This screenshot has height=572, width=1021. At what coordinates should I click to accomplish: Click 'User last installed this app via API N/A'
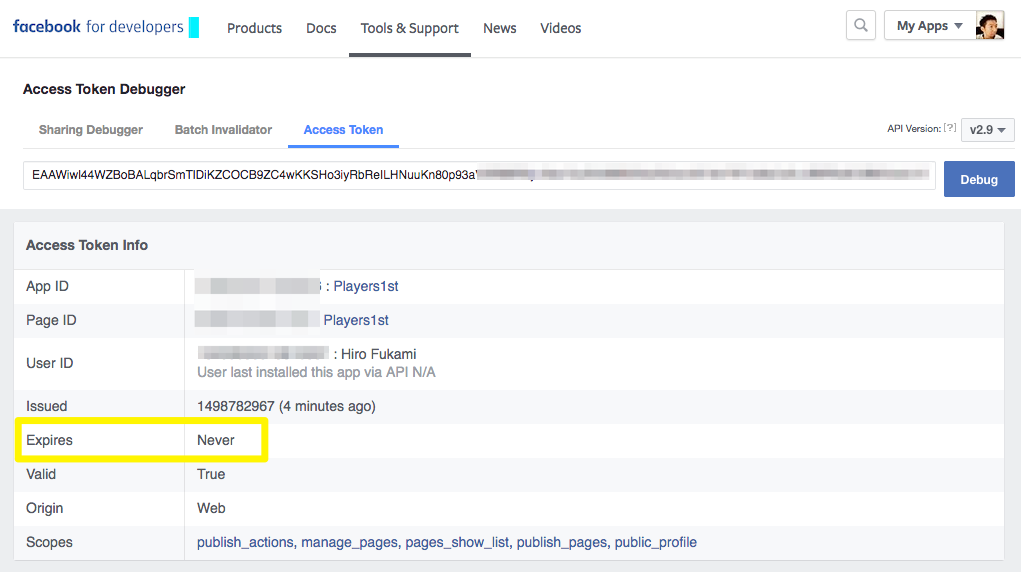(316, 372)
